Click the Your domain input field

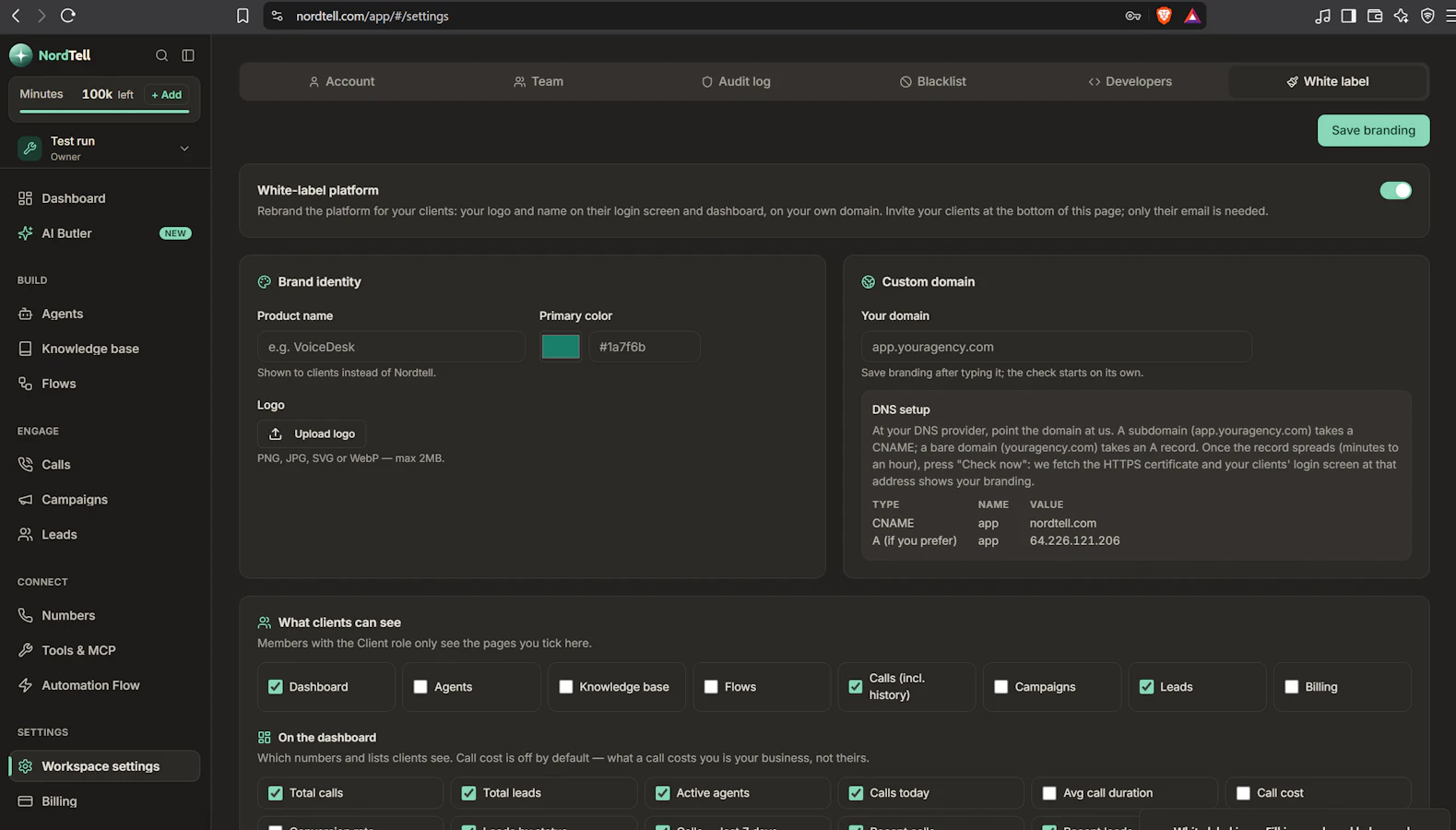[x=1057, y=347]
